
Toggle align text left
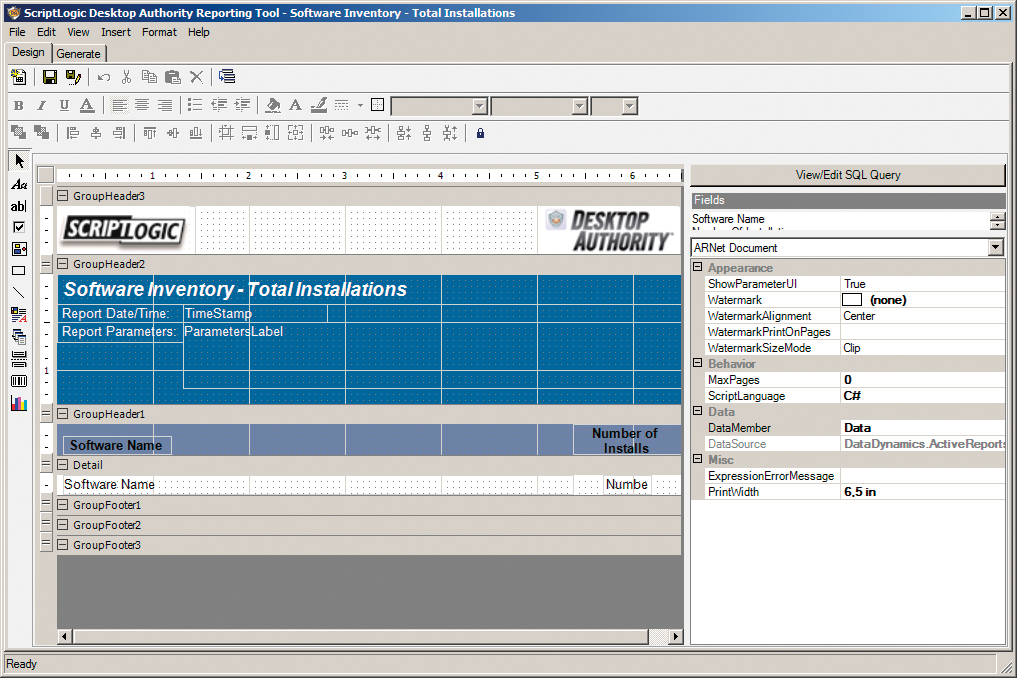(x=119, y=105)
